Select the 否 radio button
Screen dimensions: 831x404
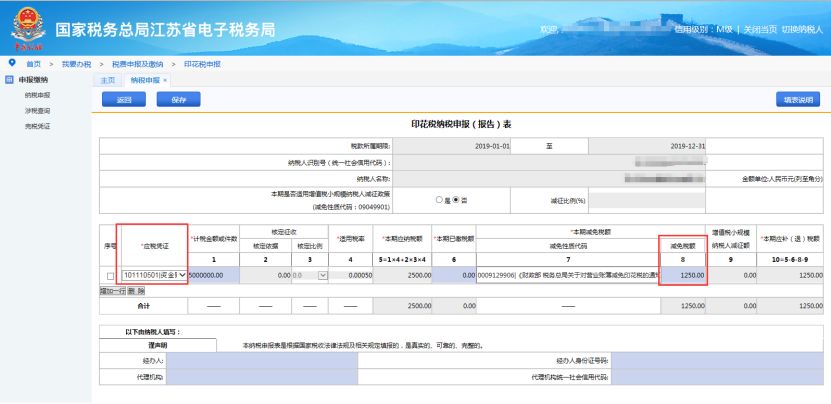click(456, 199)
